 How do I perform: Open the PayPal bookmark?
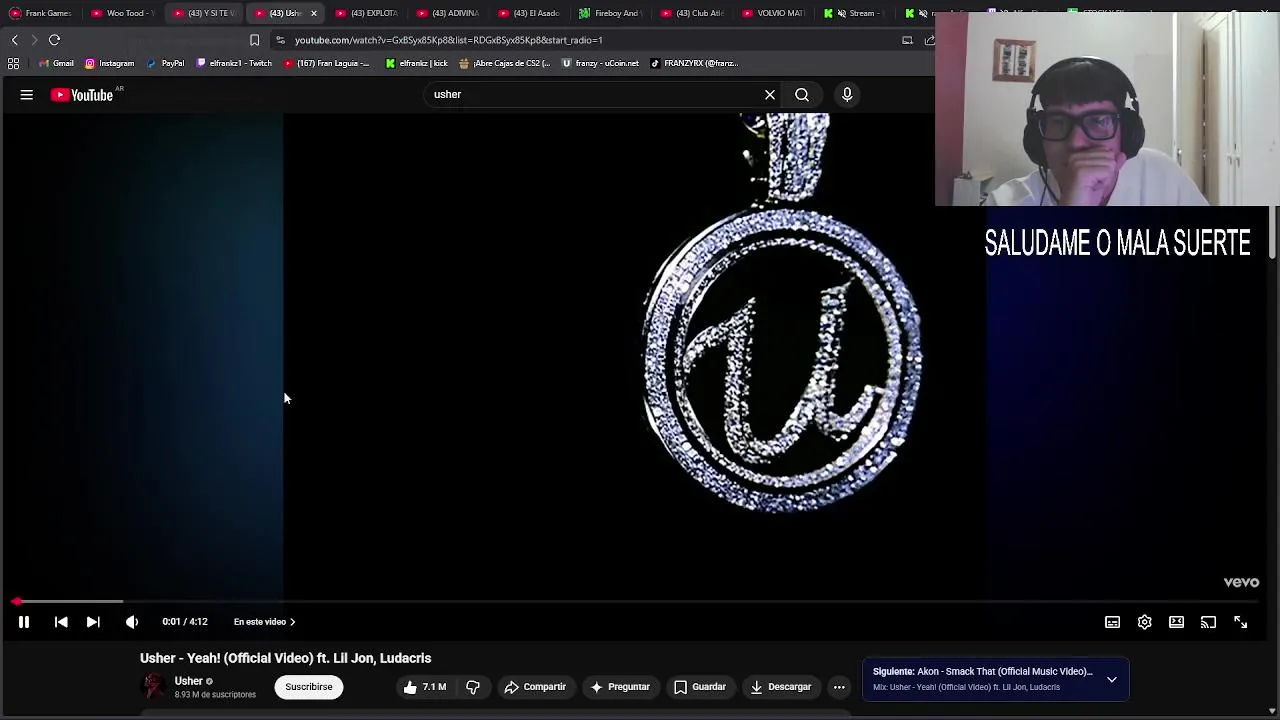(166, 63)
